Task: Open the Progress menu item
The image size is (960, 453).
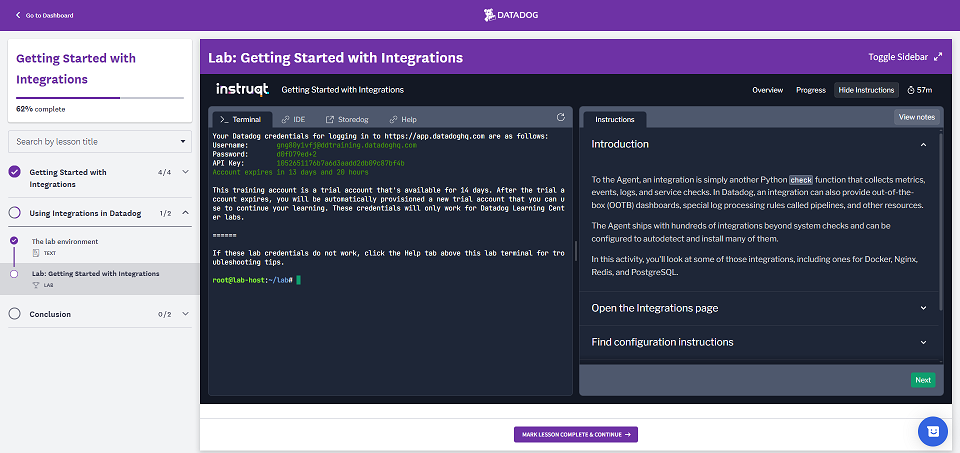Action: pos(811,90)
